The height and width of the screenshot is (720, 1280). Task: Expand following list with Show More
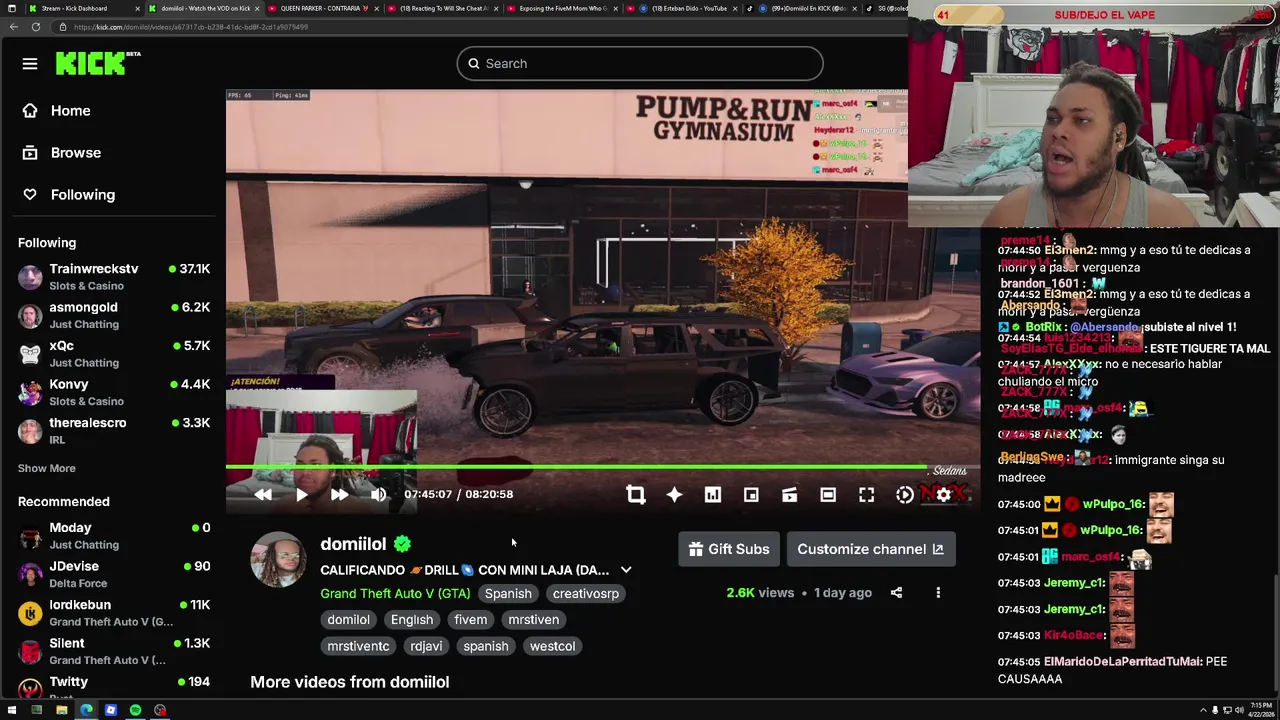click(x=46, y=468)
